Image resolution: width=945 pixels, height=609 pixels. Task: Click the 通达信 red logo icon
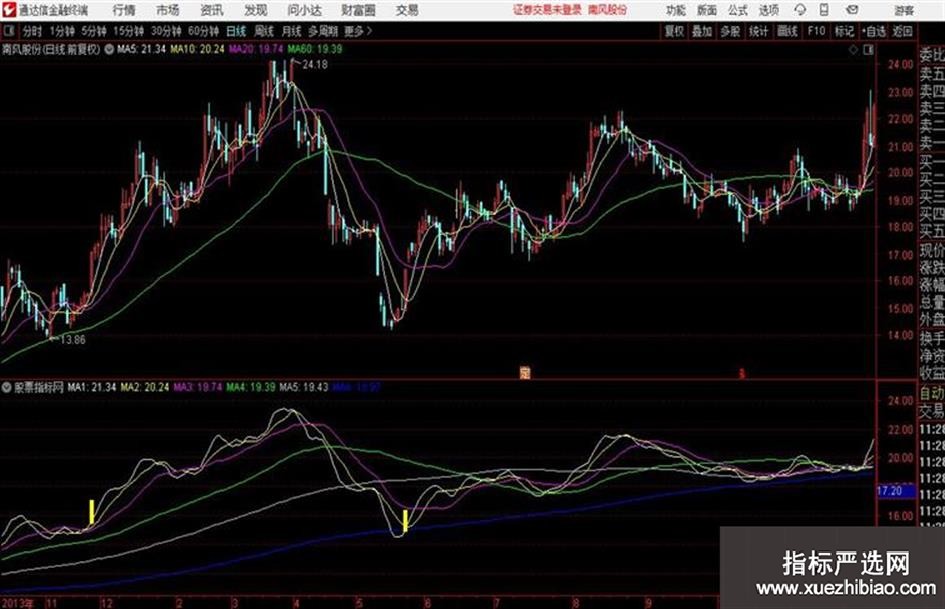tap(9, 10)
